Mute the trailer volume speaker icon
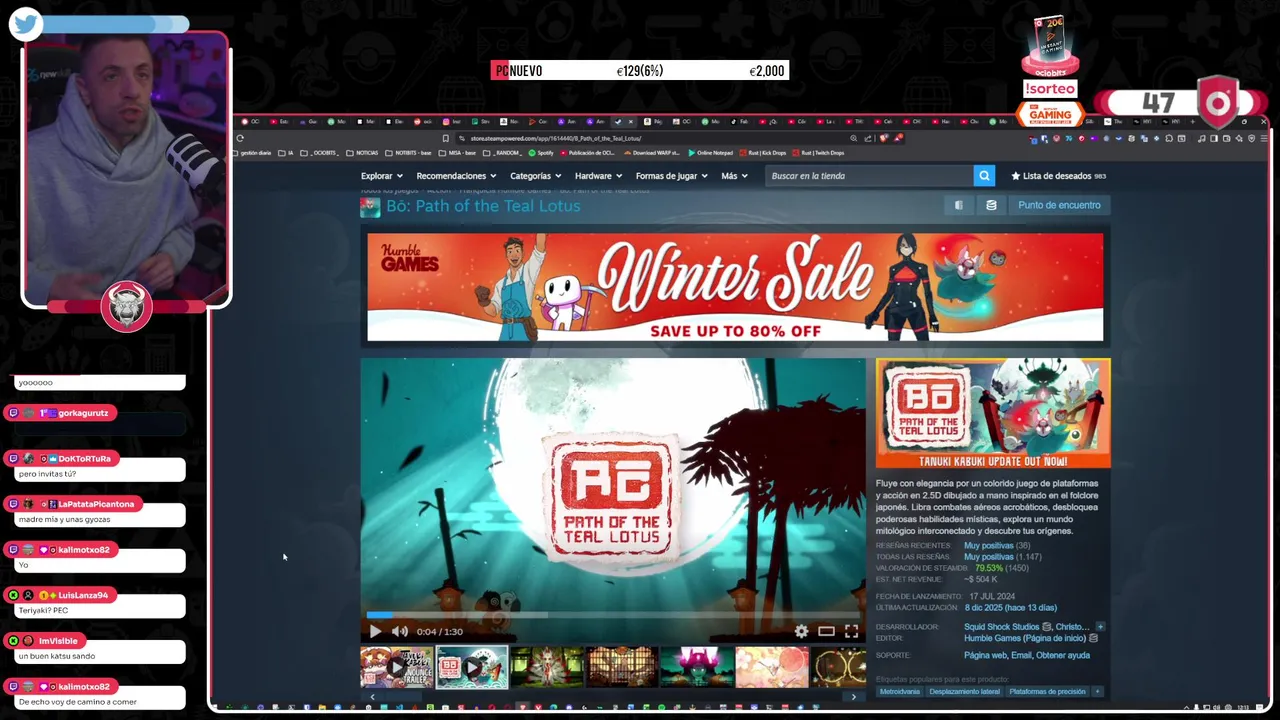 400,631
